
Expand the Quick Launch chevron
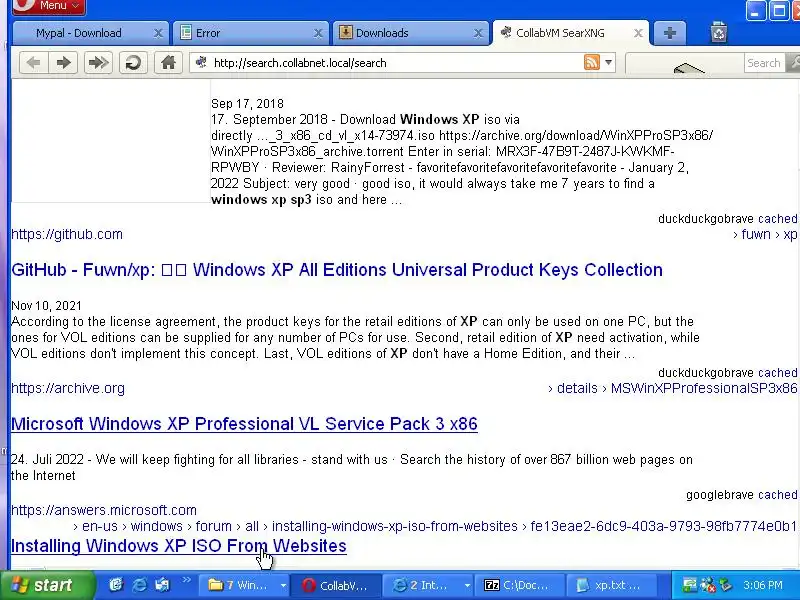click(x=186, y=580)
